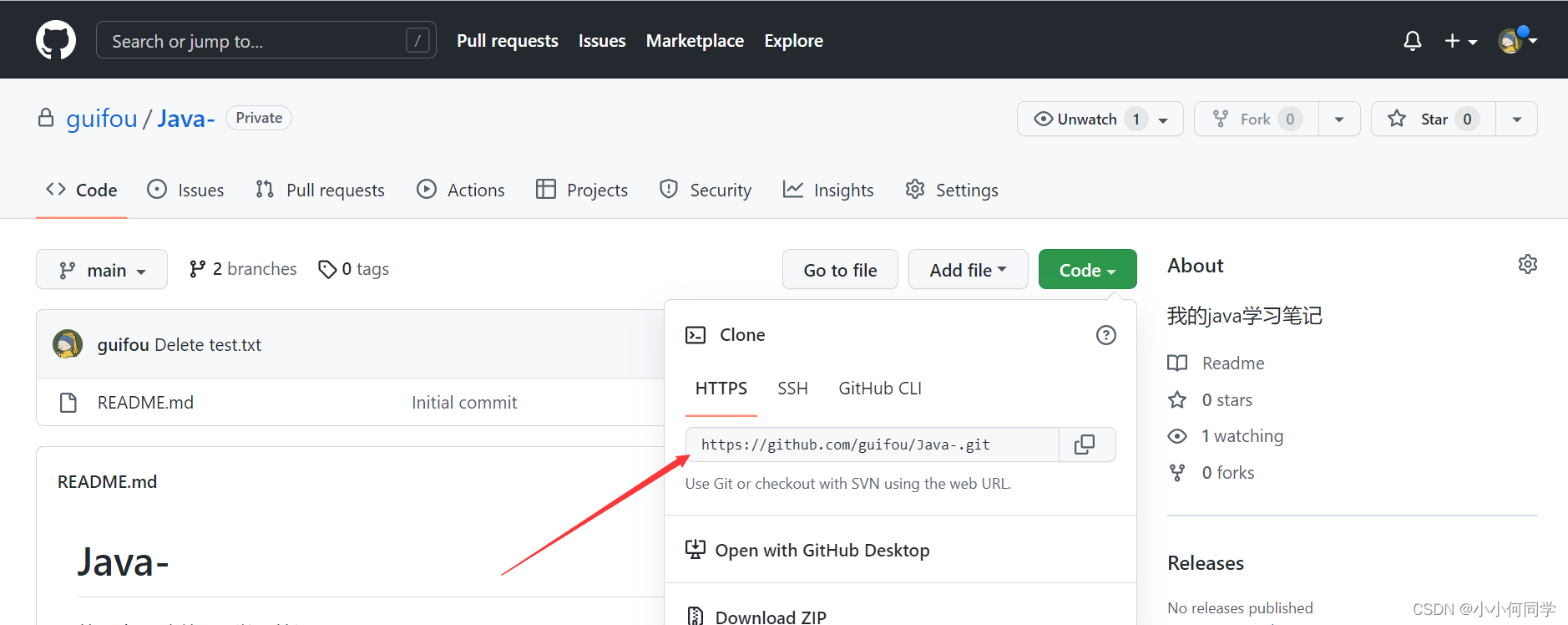Toggle the green Code dropdown button
This screenshot has height=625, width=1568.
(1087, 270)
